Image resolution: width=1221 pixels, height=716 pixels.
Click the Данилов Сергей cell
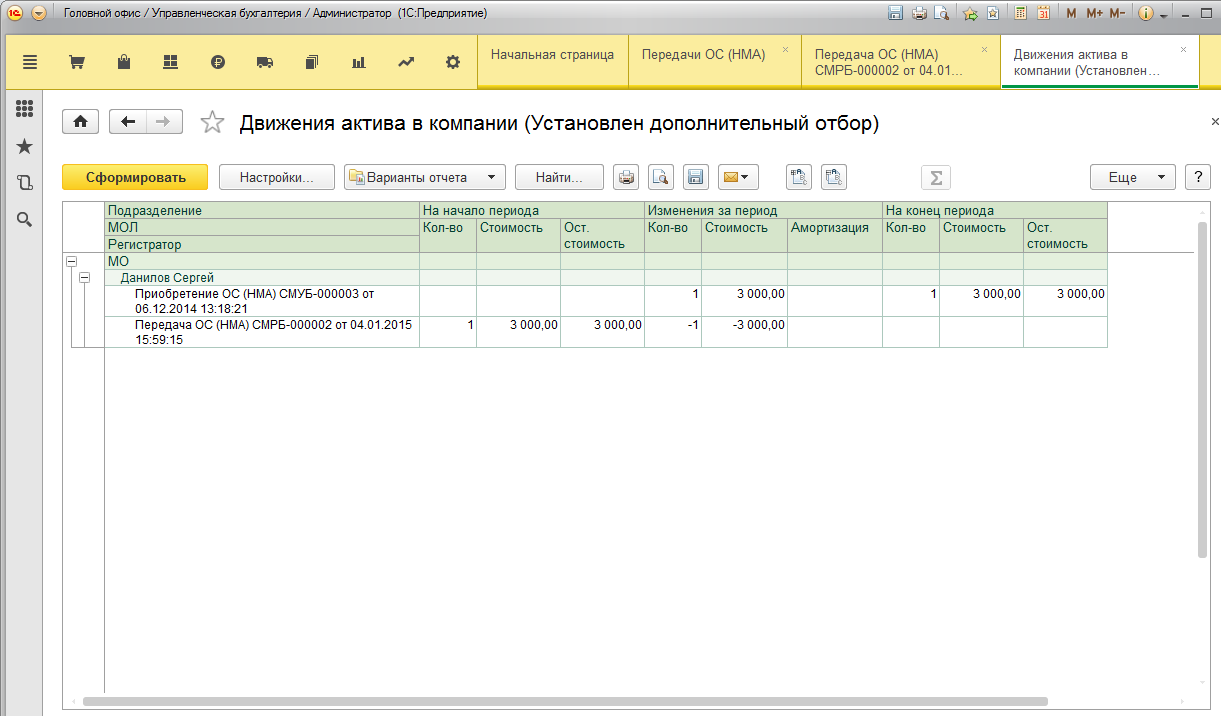pyautogui.click(x=262, y=277)
